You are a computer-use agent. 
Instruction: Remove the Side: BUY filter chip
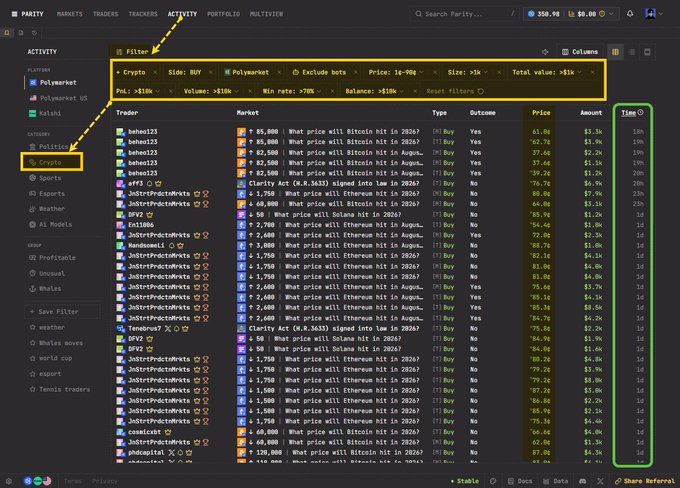(211, 72)
